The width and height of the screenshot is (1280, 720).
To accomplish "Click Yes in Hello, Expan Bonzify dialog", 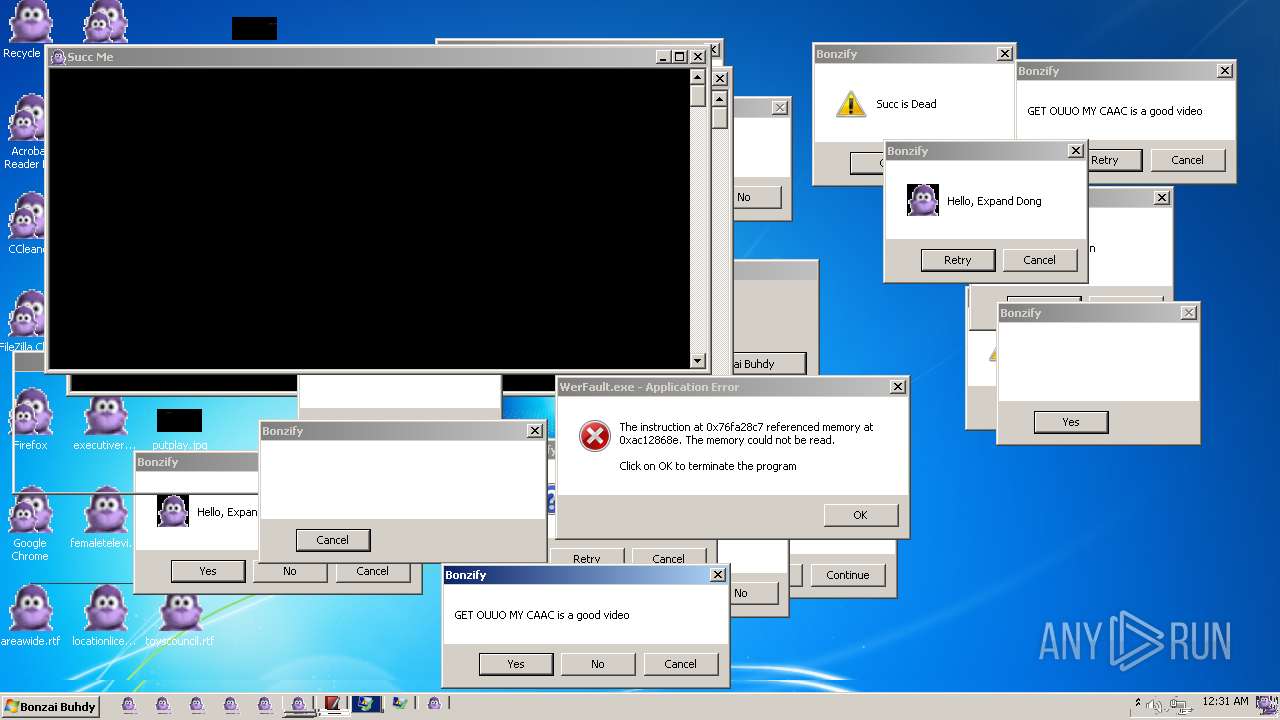I will point(208,571).
